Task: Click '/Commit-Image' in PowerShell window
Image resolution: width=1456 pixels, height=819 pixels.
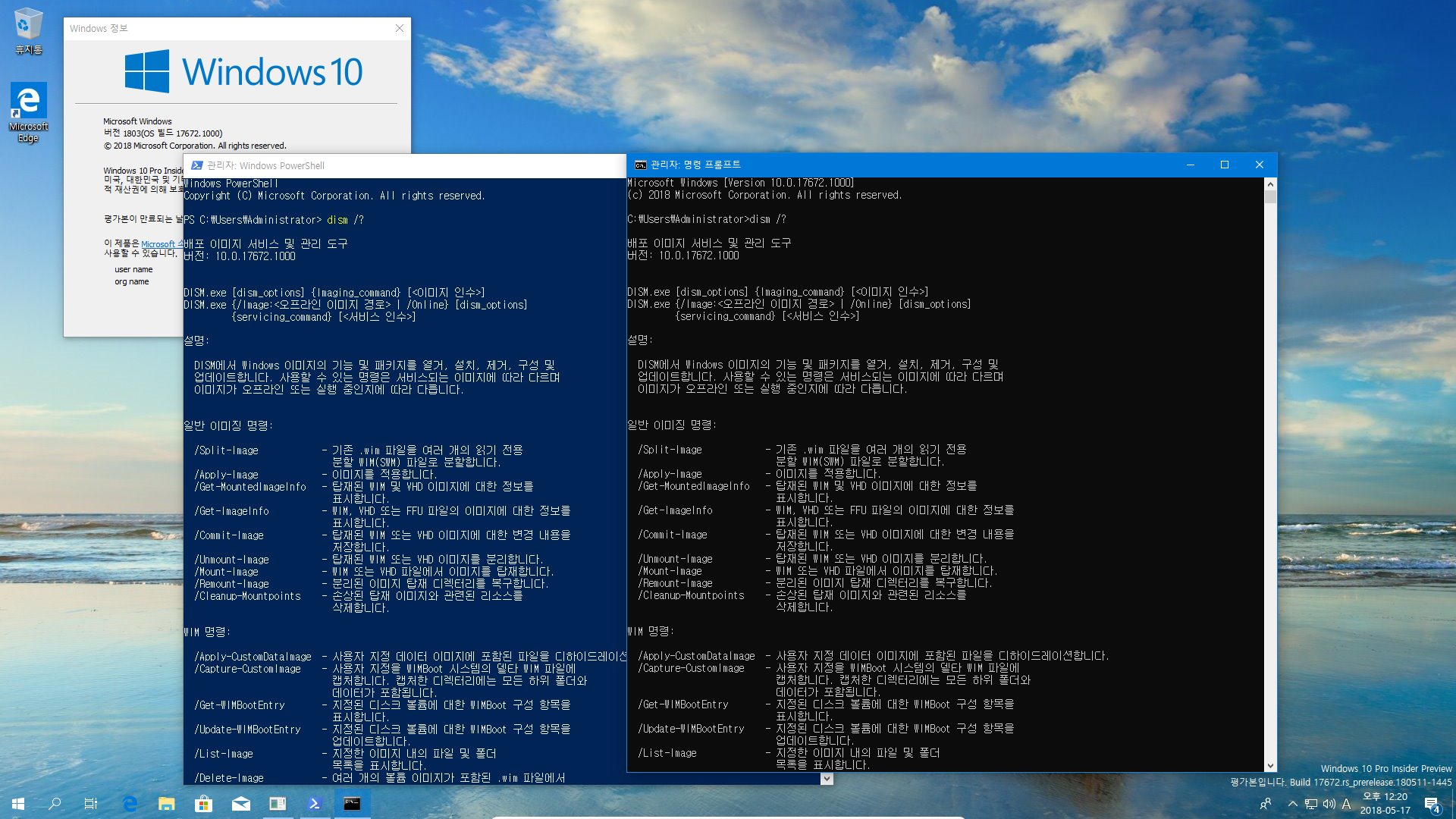Action: 229,535
